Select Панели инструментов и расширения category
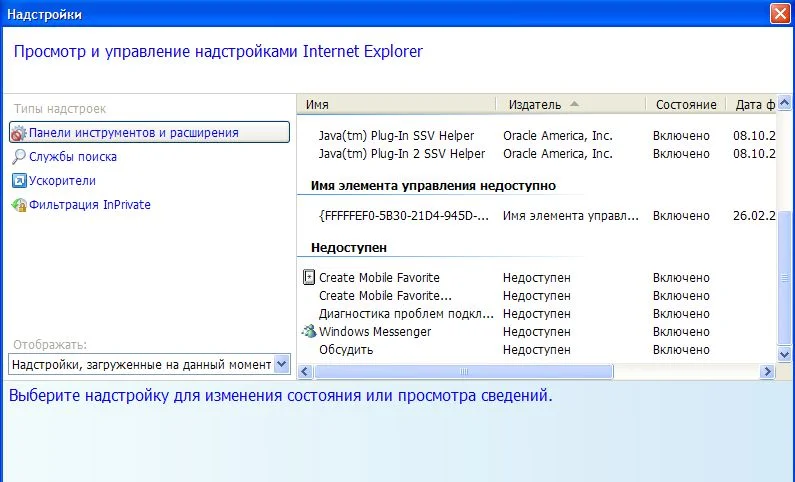Image resolution: width=795 pixels, height=482 pixels. coord(150,132)
